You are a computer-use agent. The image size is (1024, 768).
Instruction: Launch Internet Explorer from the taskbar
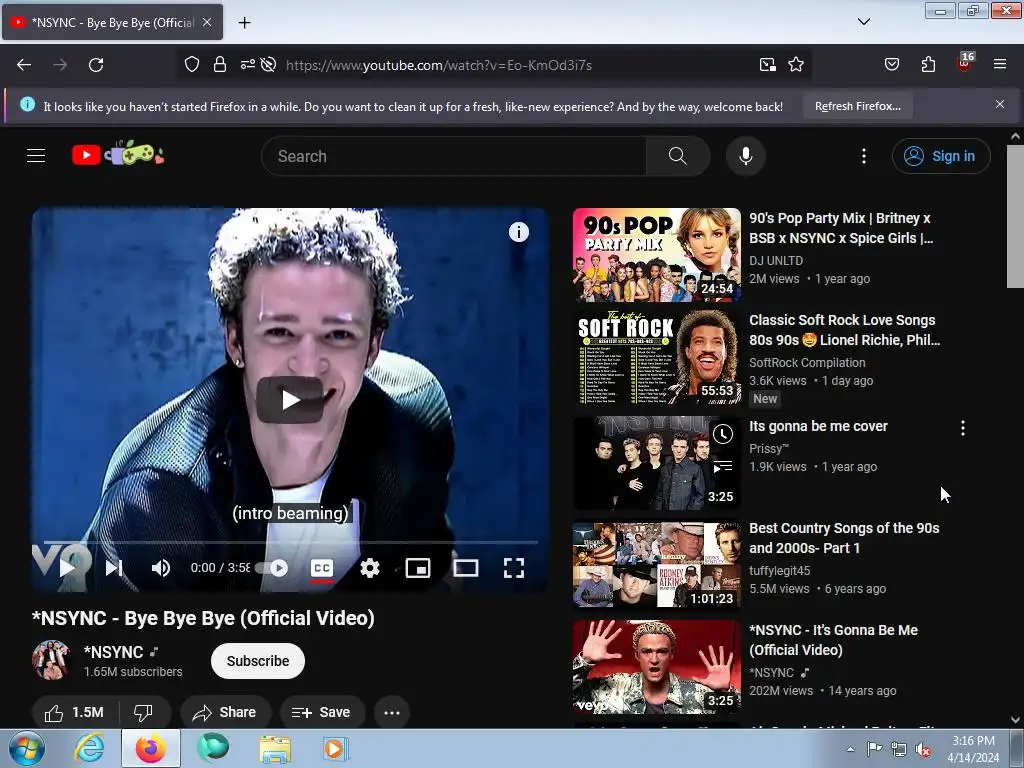89,748
